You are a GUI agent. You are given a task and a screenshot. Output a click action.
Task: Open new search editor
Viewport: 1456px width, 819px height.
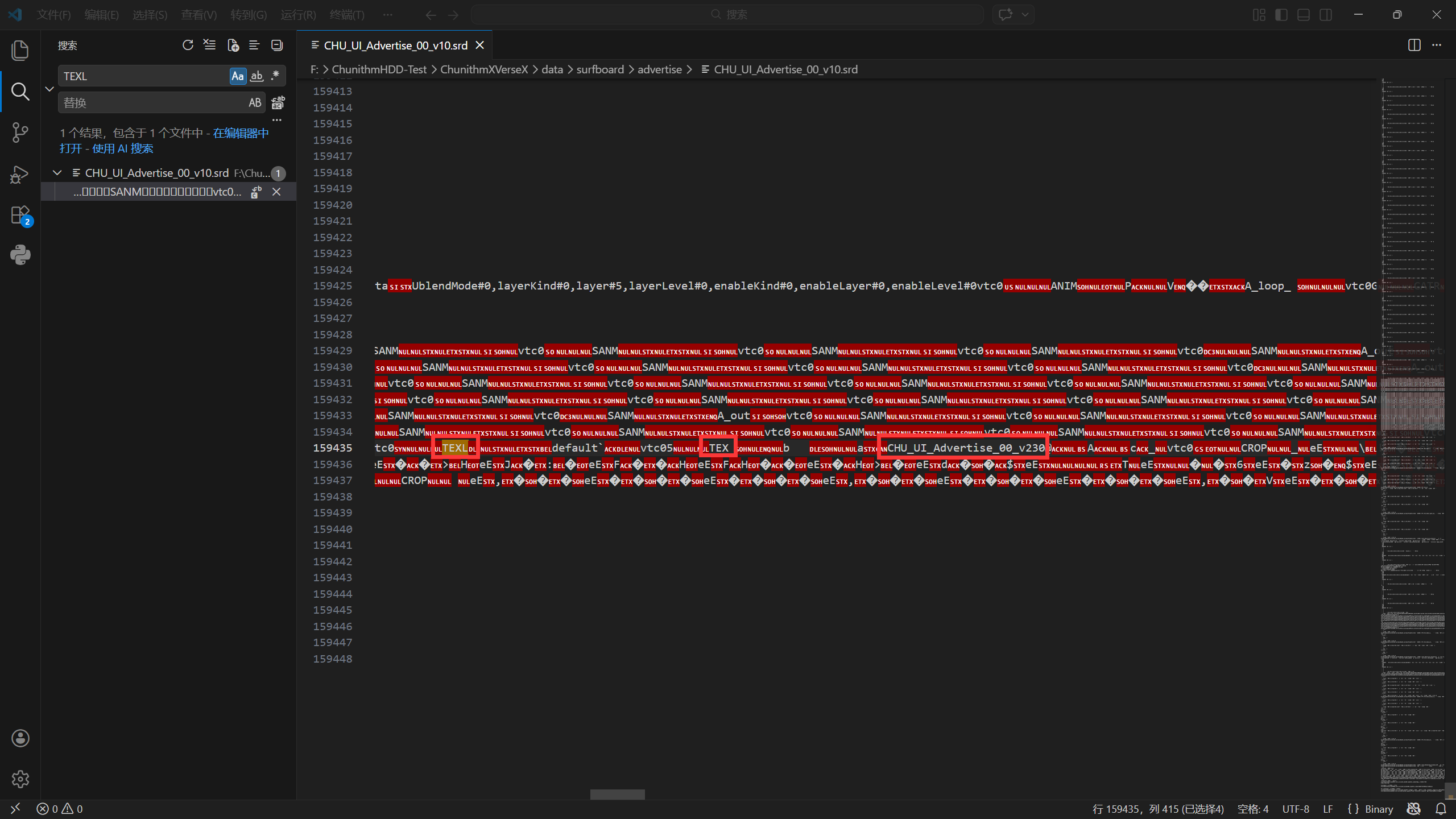click(233, 45)
